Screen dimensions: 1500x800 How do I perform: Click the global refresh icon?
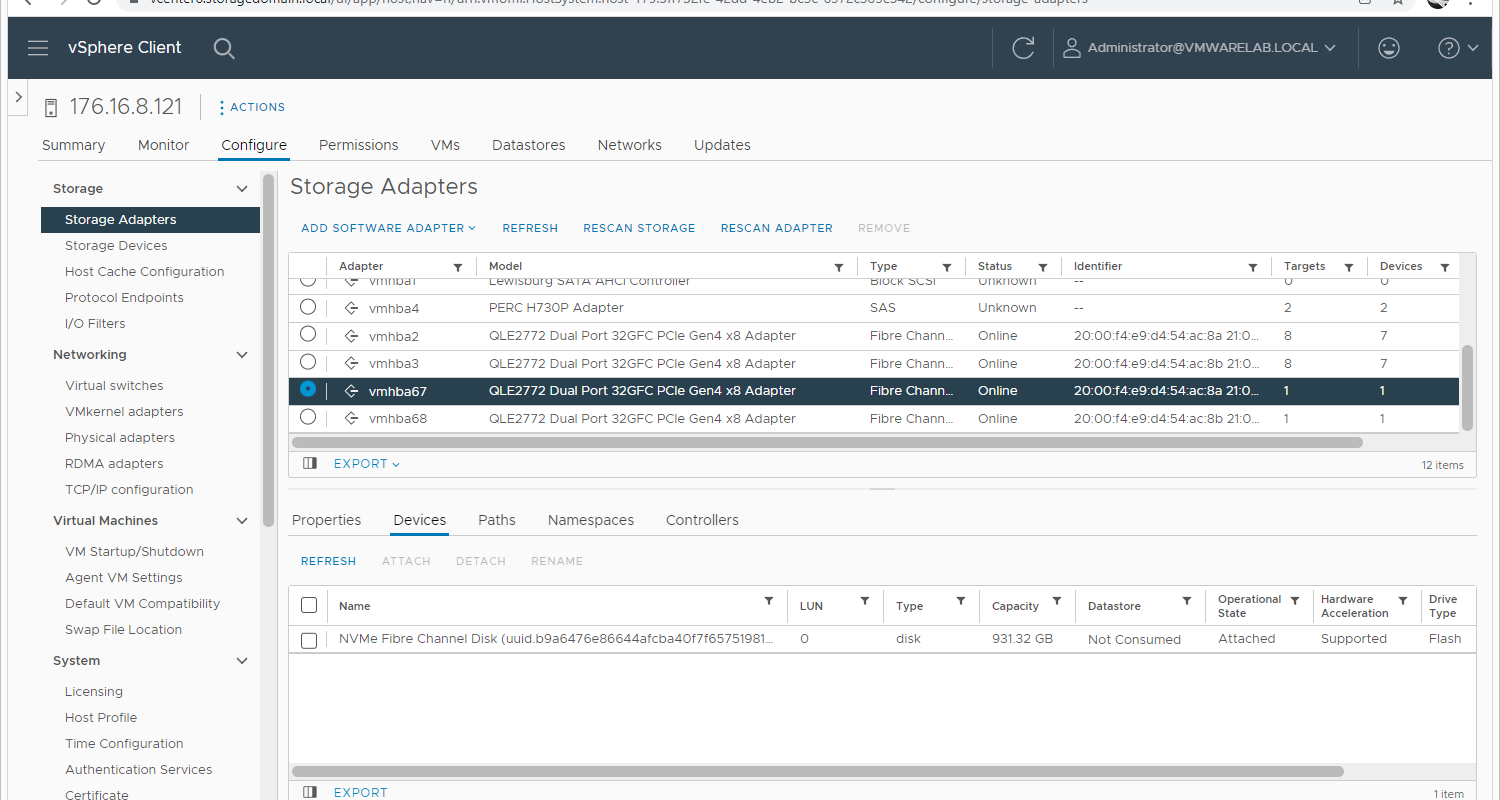coord(1023,48)
